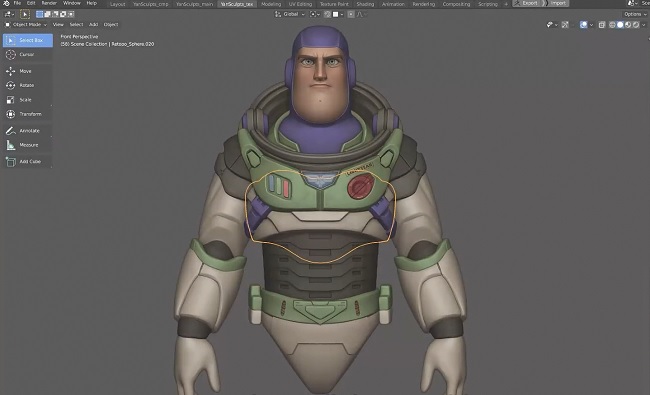
Task: Click the Set new selection mode icon
Action: (39, 14)
